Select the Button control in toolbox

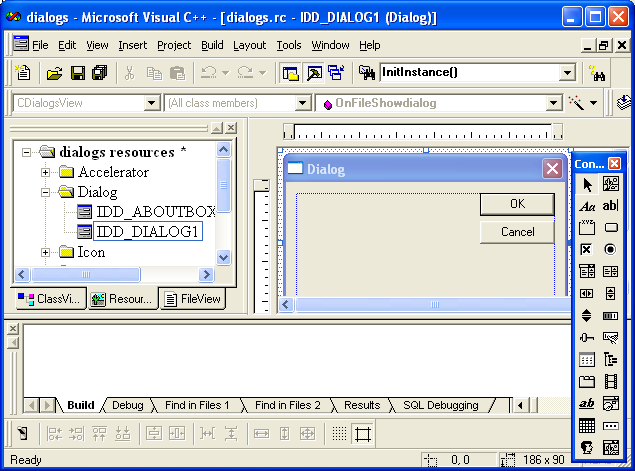(611, 228)
